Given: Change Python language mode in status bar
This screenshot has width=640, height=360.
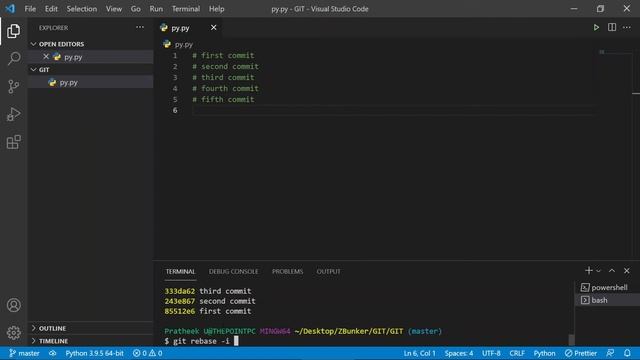Looking at the screenshot, I should (544, 353).
